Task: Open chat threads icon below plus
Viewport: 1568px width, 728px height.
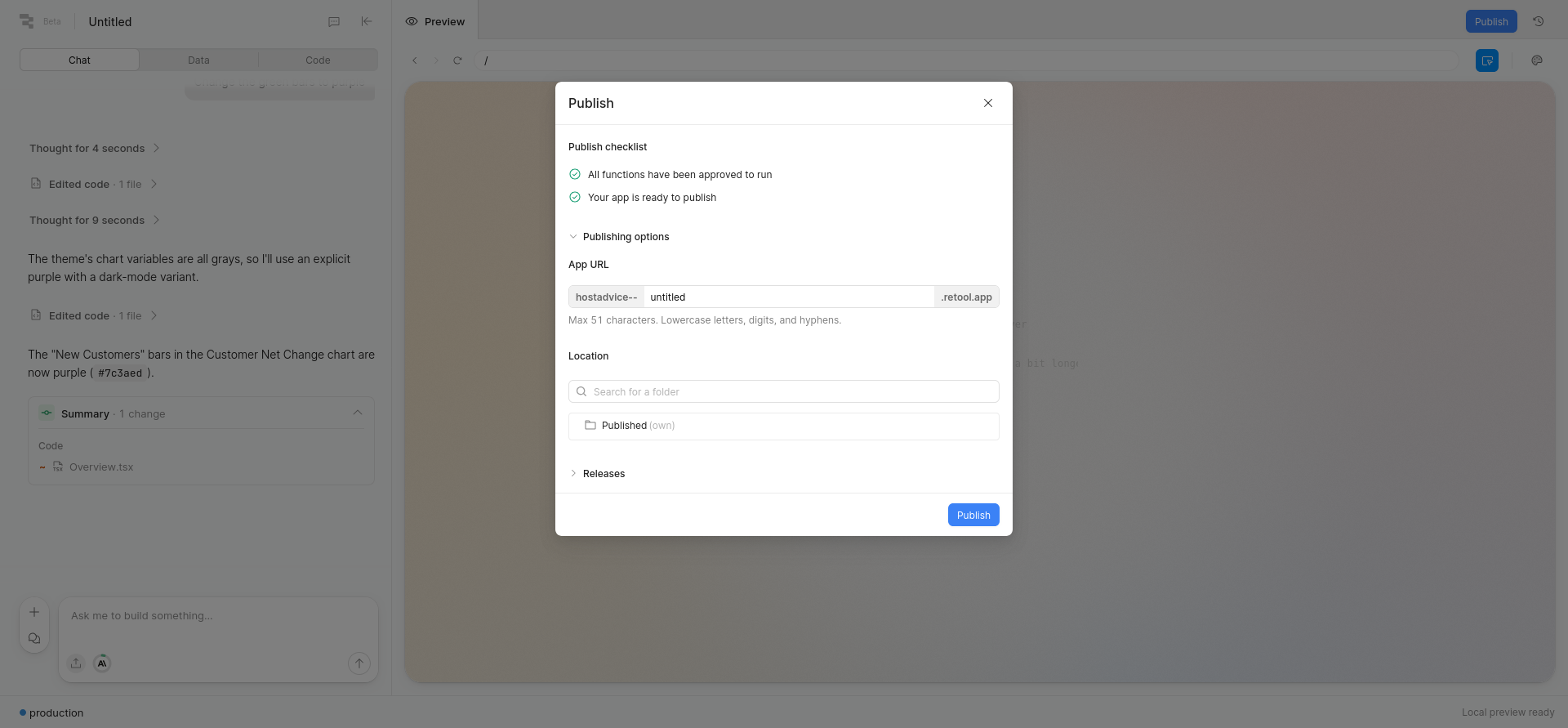Action: click(34, 638)
